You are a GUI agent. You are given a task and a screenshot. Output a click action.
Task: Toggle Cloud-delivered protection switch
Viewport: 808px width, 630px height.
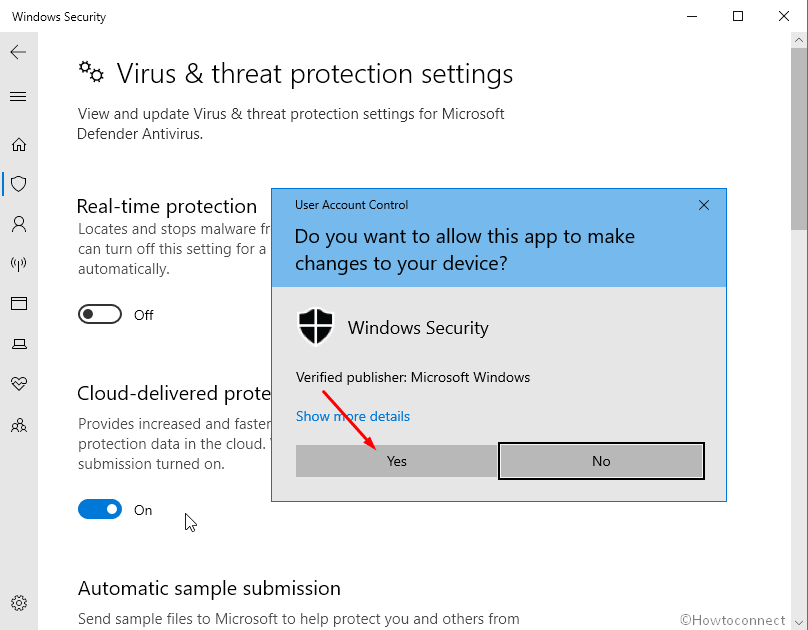tap(100, 509)
